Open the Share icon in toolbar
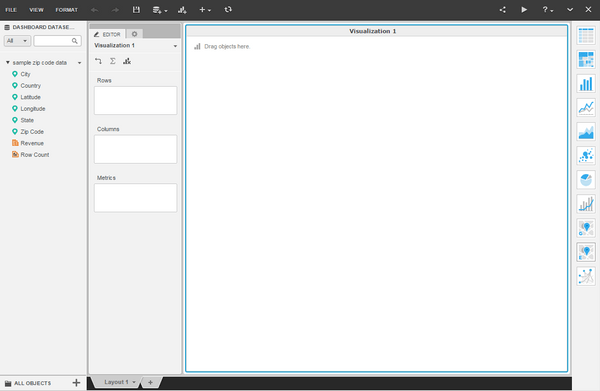 point(502,10)
